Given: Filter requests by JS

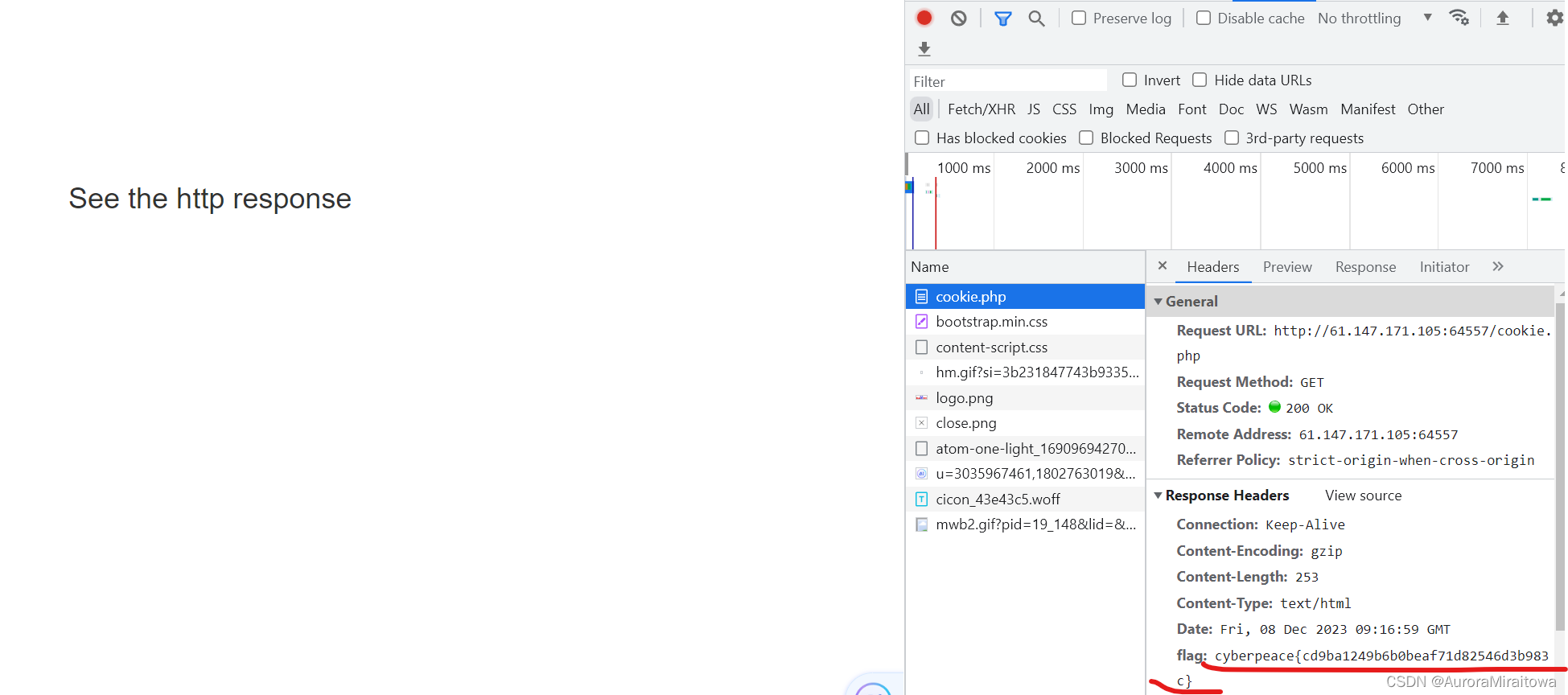Looking at the screenshot, I should click(1034, 109).
